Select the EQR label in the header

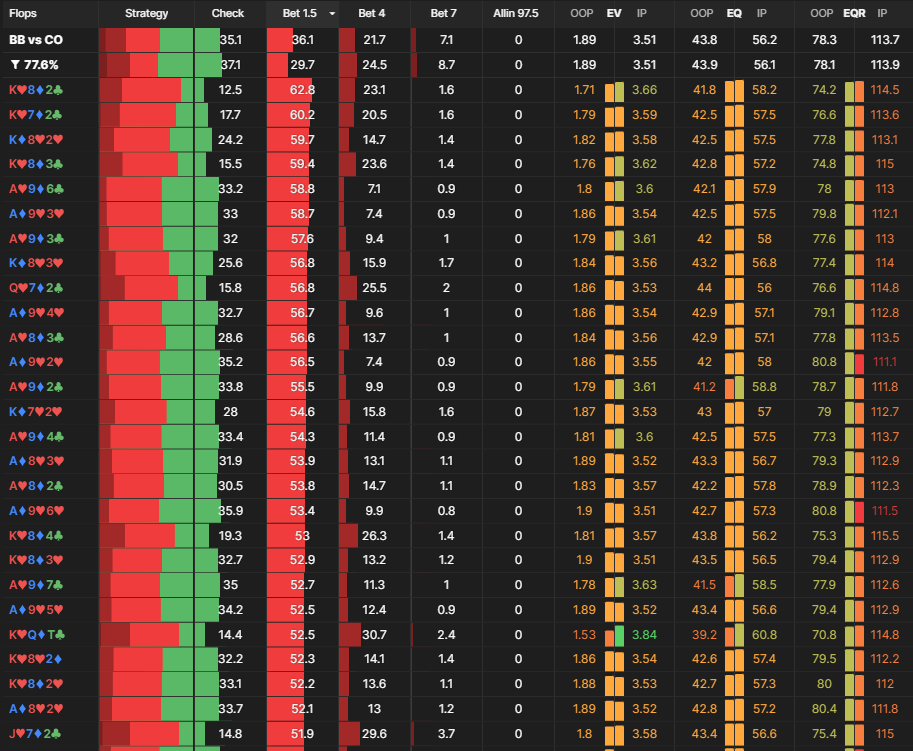click(x=854, y=14)
